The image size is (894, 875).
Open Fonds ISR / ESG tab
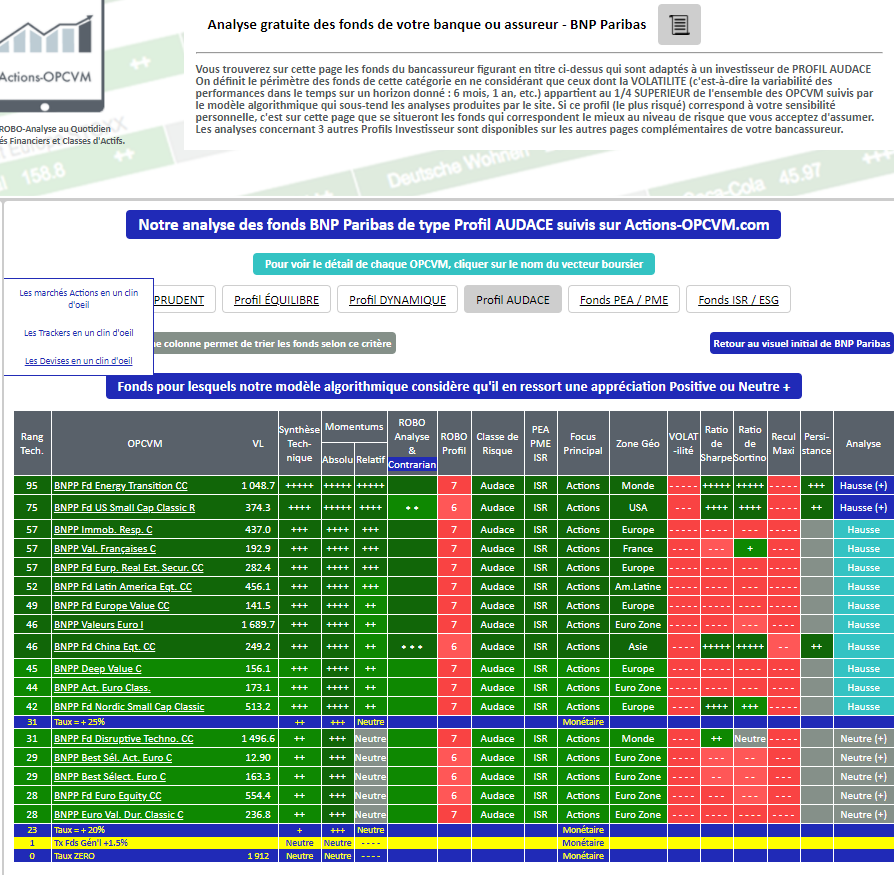pyautogui.click(x=738, y=300)
